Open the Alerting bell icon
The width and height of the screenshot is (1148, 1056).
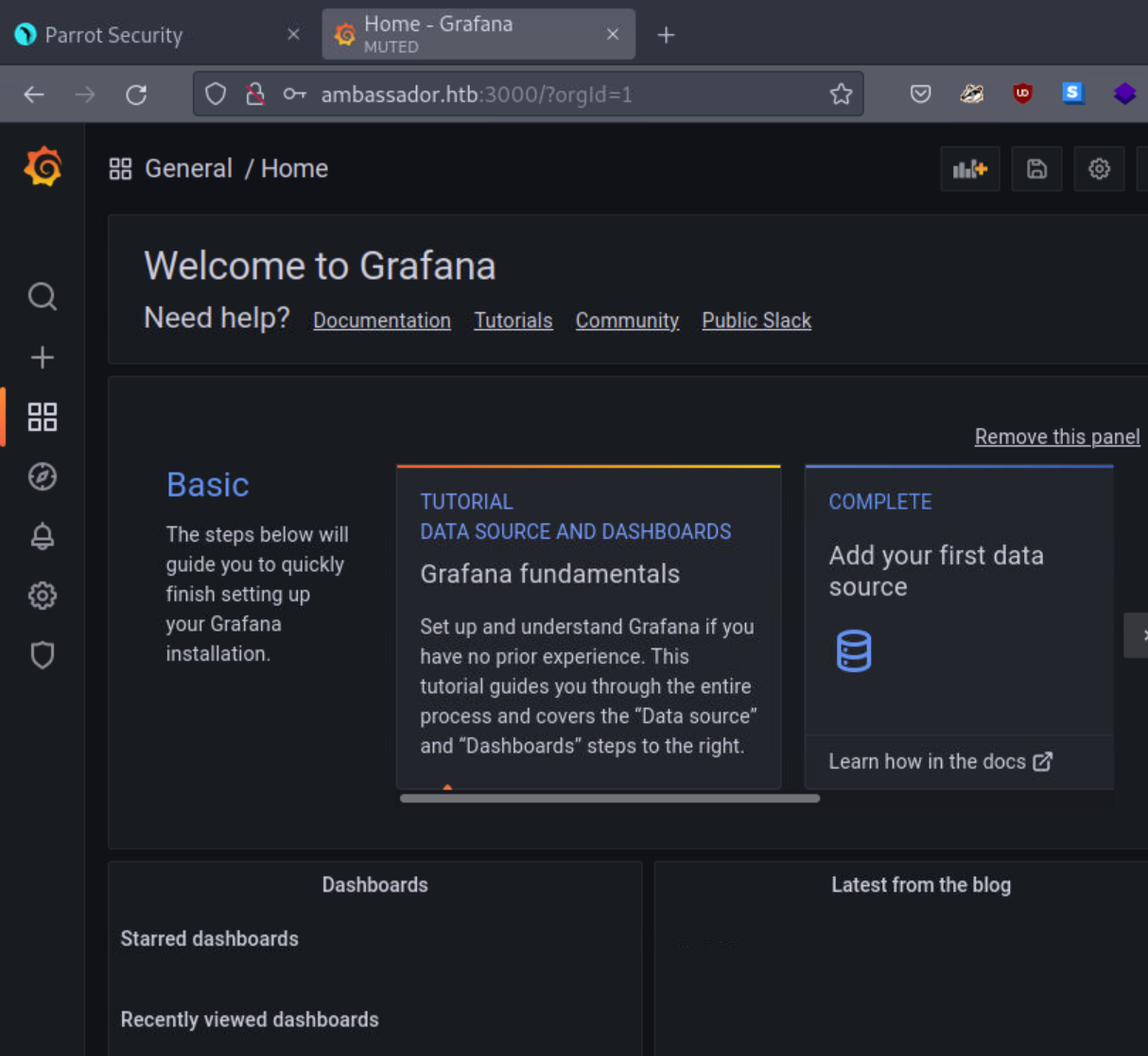[43, 536]
